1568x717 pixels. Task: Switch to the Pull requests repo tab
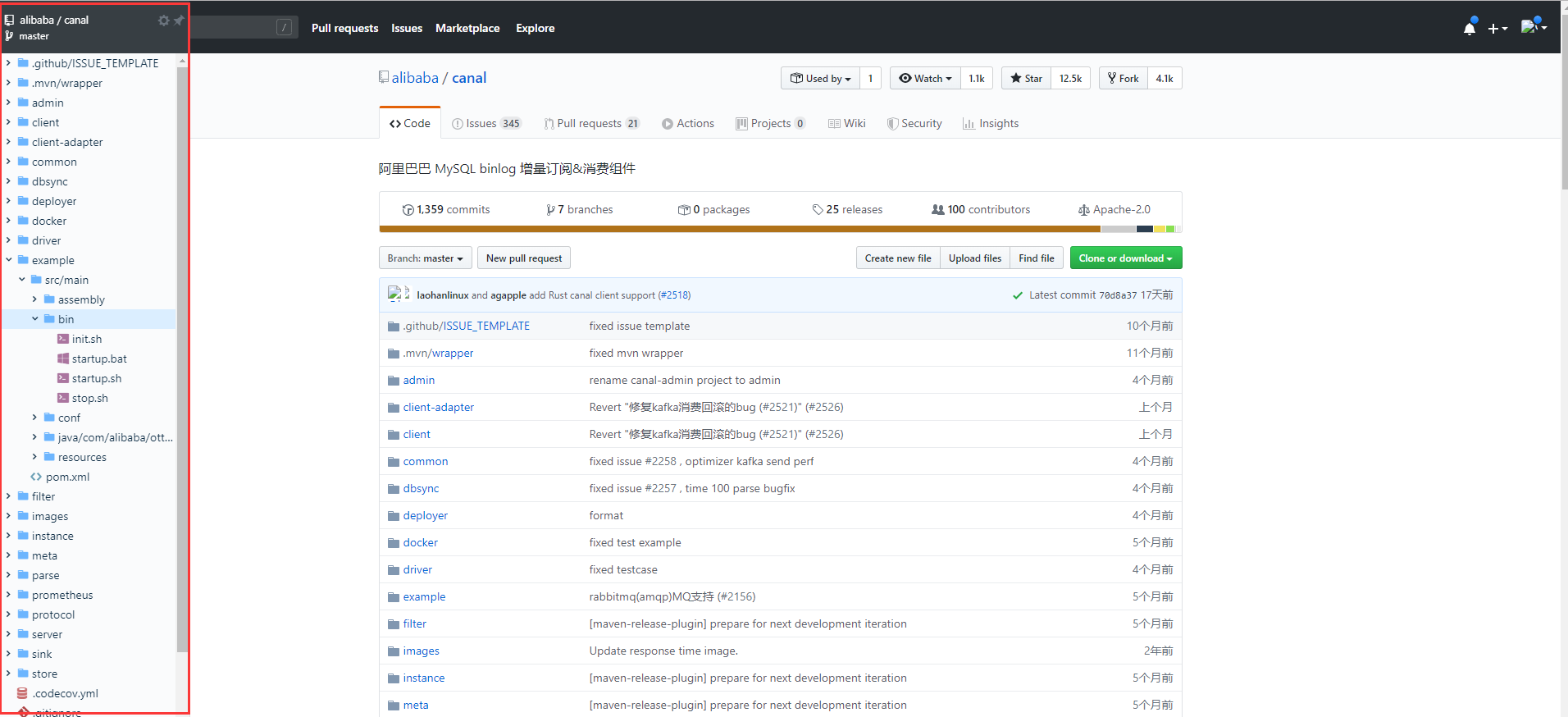(x=591, y=123)
